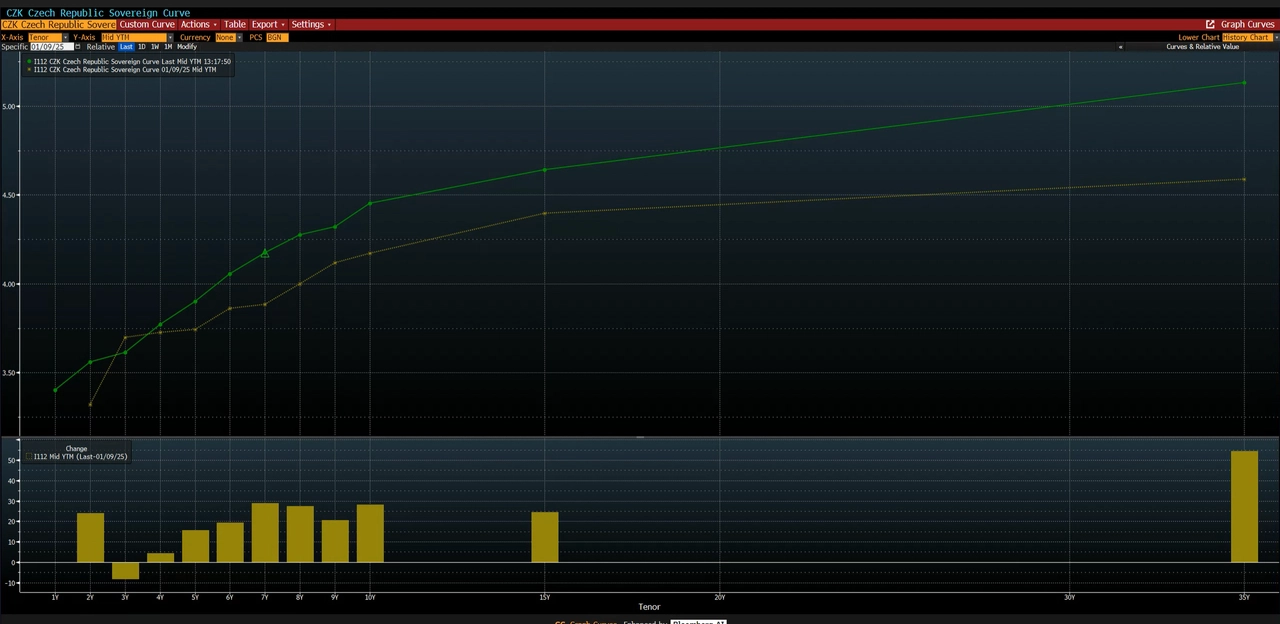Expand the X-Axis Tenor dropdown
Viewport: 1280px width, 624px height.
click(65, 37)
